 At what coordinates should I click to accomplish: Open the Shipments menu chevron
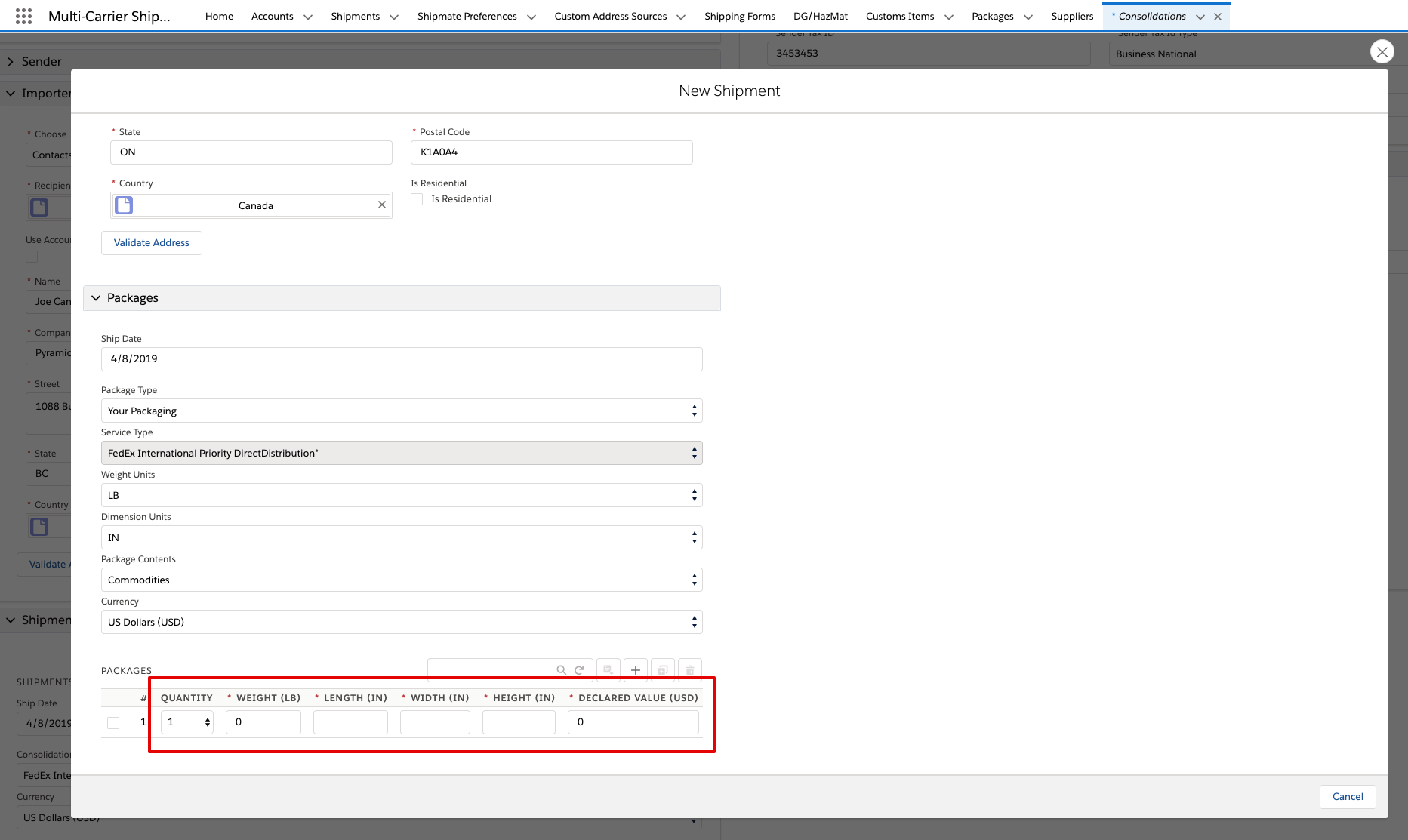pos(394,17)
